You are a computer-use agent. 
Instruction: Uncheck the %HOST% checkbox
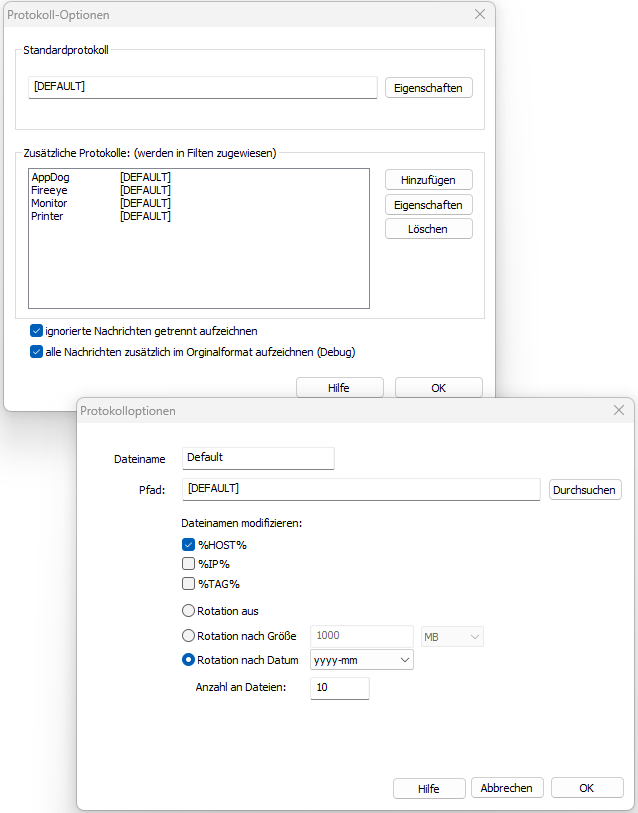(x=188, y=544)
